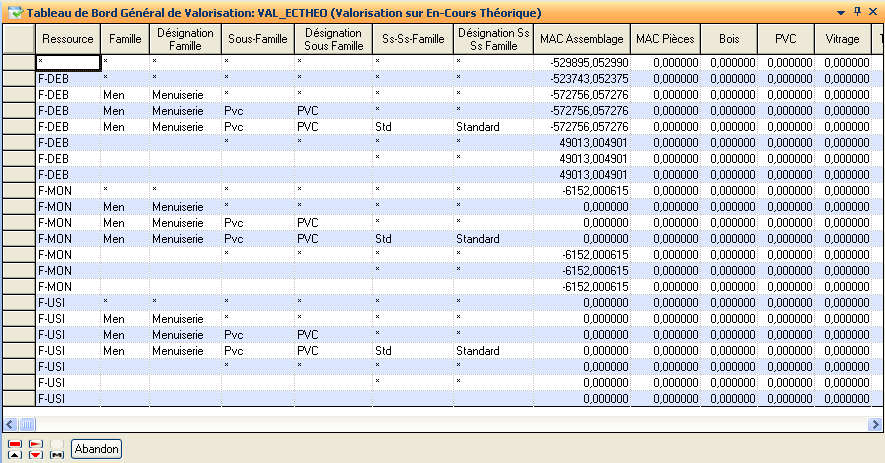The image size is (885, 463).
Task: Click the left scroll arrow of horizontal scrollbar
Action: point(10,425)
